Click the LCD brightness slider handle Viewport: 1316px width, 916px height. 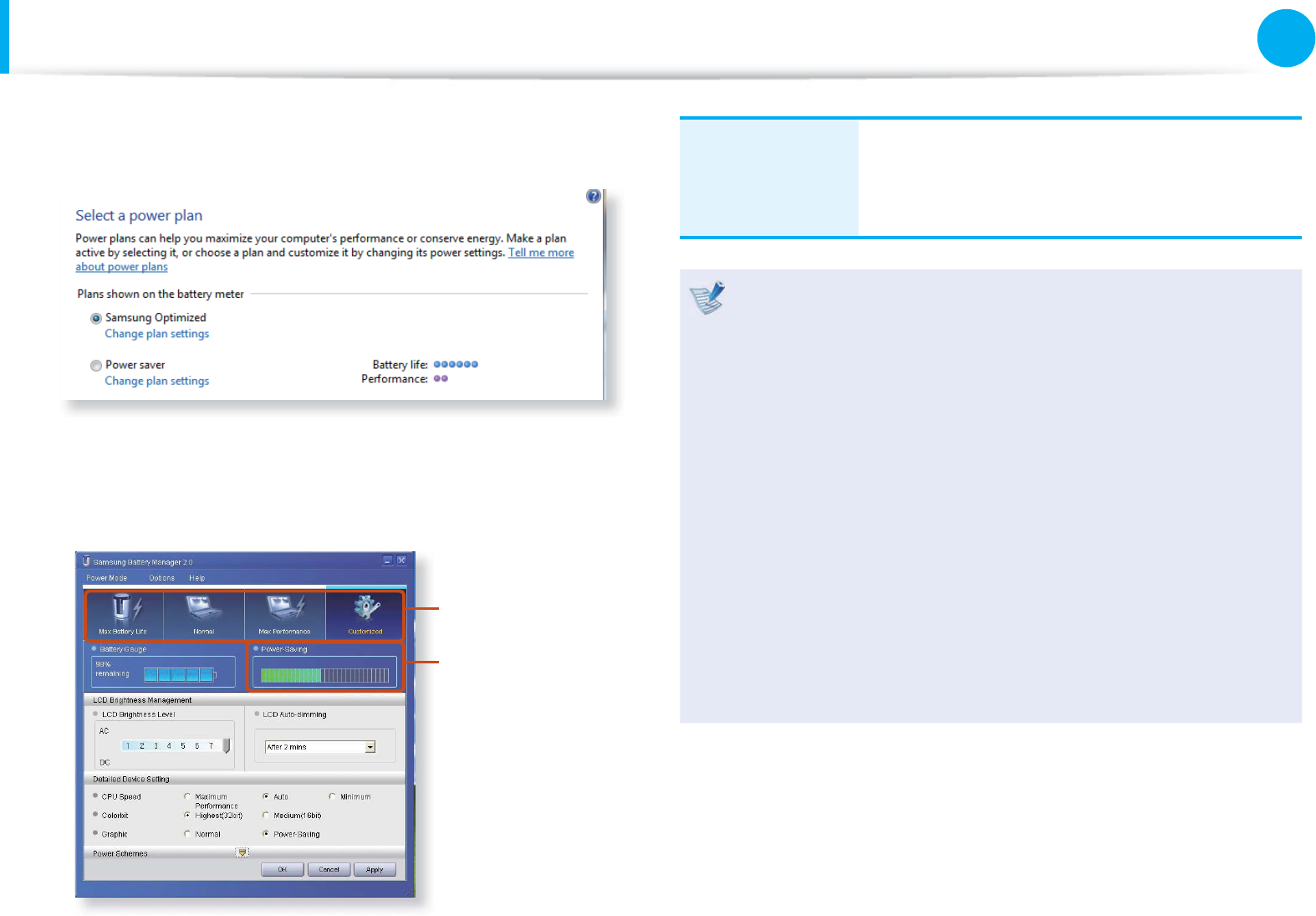226,745
